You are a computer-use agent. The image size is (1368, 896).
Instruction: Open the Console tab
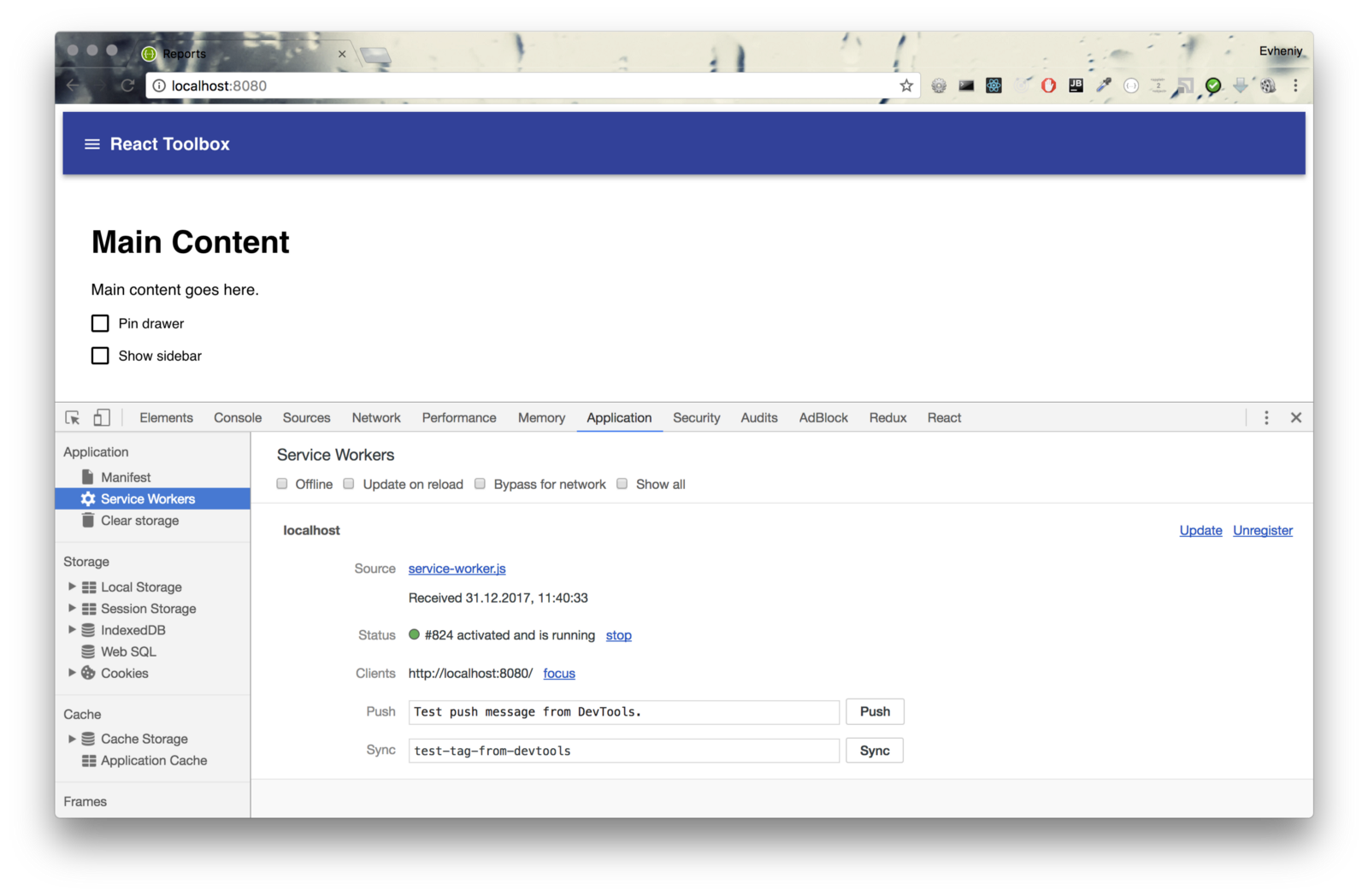(x=238, y=418)
